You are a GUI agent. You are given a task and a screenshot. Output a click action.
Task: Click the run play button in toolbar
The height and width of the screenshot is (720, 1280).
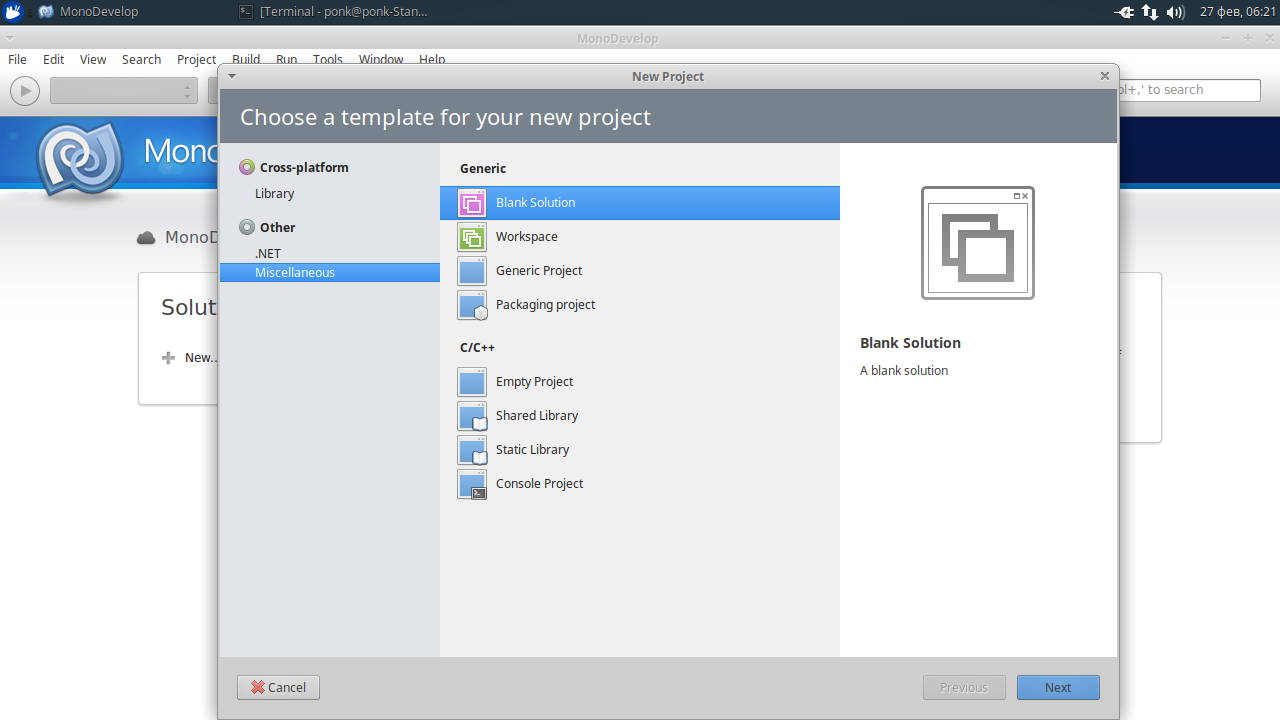[25, 90]
